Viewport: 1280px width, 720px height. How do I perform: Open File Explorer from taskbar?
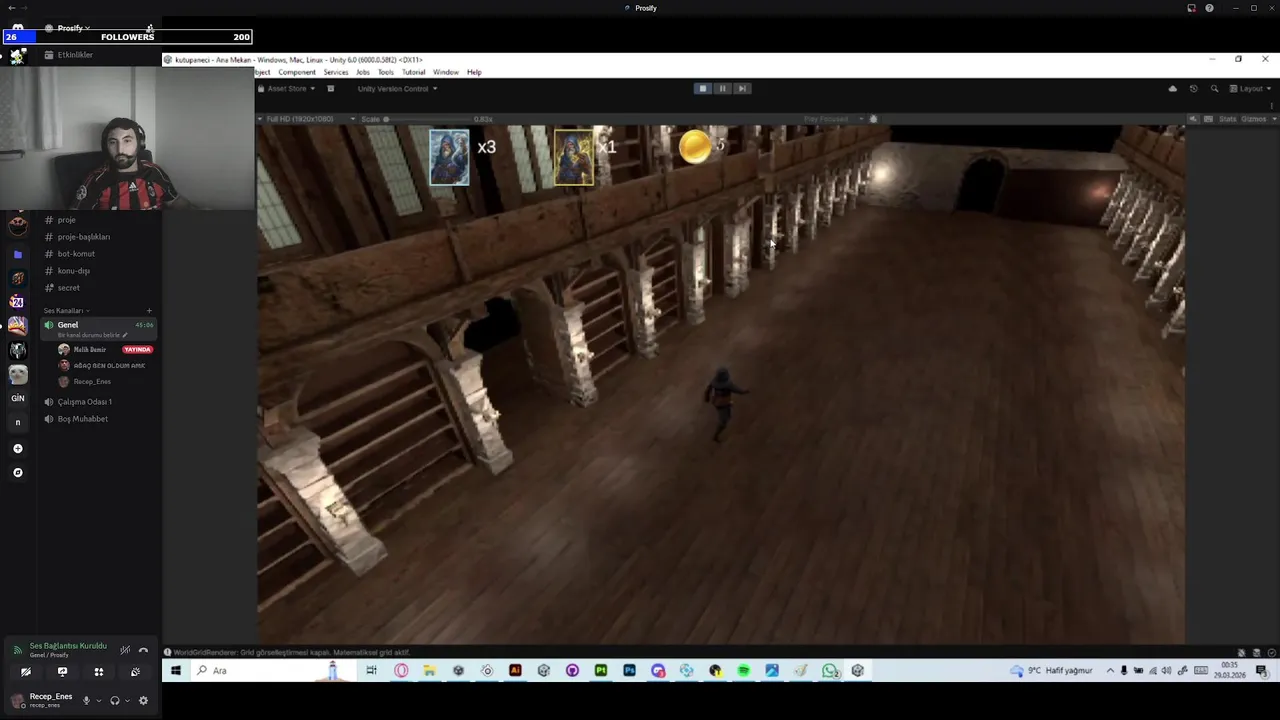429,671
